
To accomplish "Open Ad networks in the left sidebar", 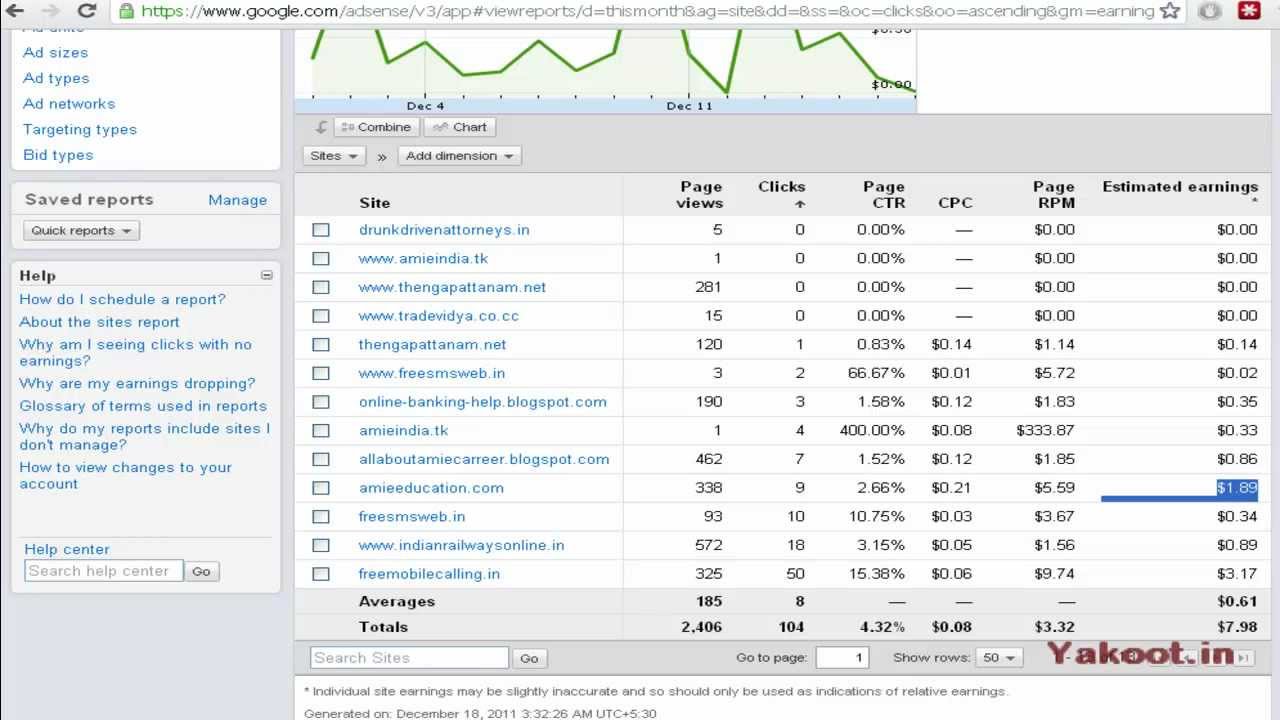I will (x=69, y=103).
